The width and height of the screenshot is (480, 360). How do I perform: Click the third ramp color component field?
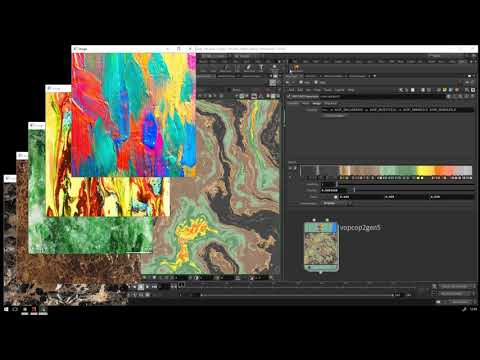pos(451,197)
